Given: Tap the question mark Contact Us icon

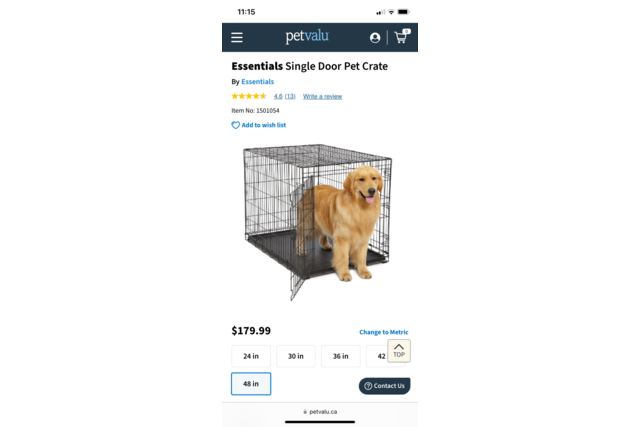Looking at the screenshot, I should (368, 386).
